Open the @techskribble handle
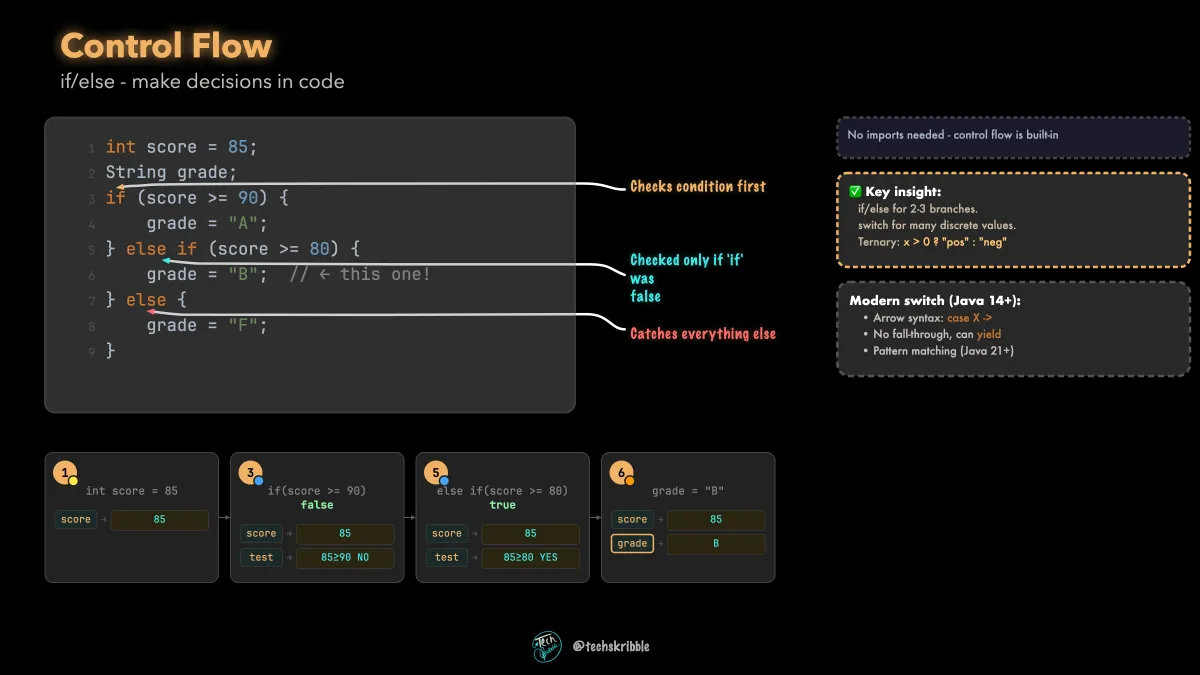This screenshot has width=1200, height=675. pos(611,647)
